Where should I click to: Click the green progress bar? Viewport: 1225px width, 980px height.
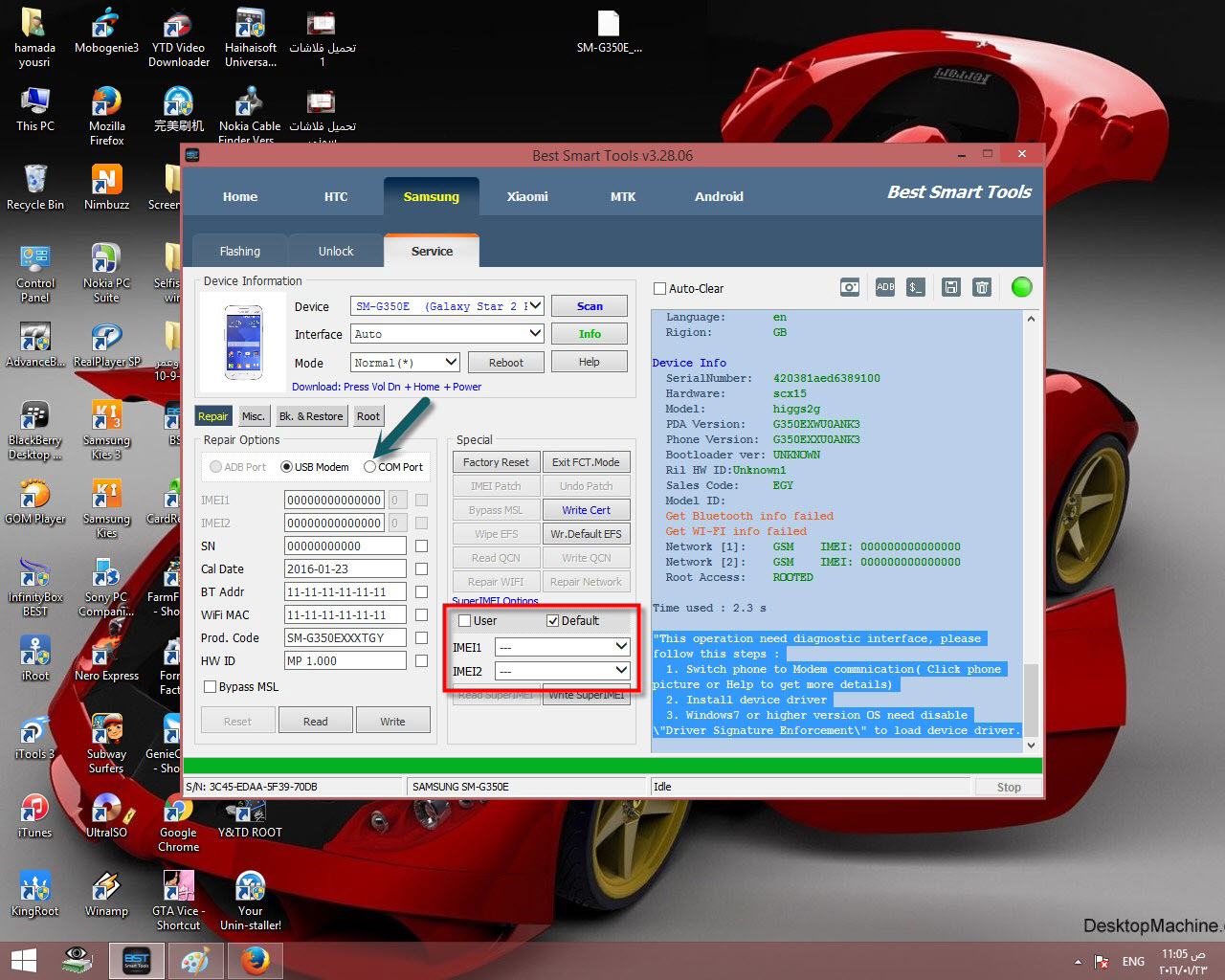612,766
